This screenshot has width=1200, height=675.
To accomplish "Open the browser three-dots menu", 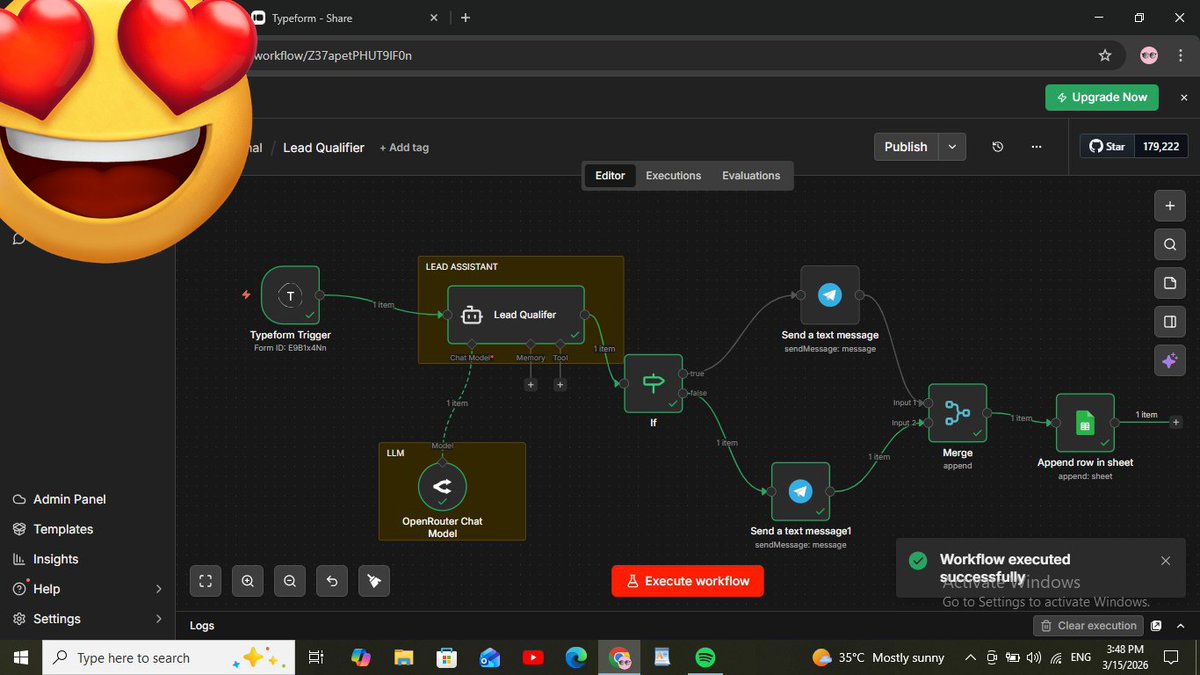I will click(x=1179, y=56).
